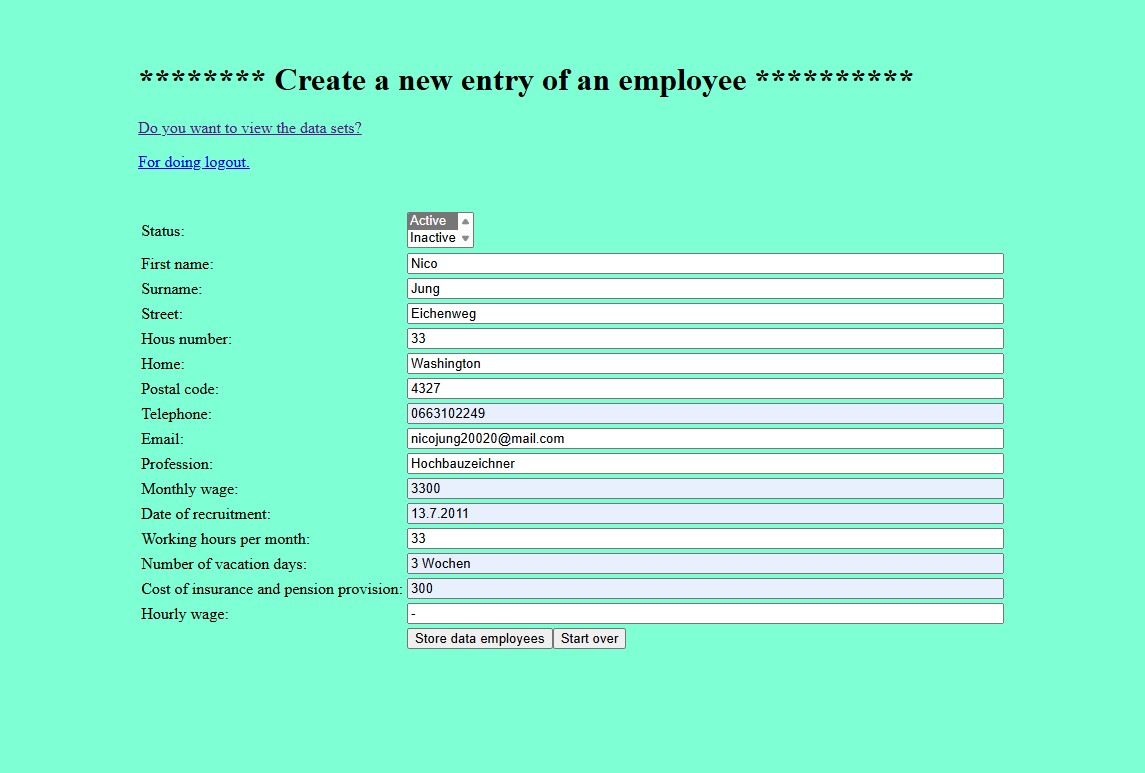Click the 'Create a new entry' heading
Viewport: 1145px width, 773px height.
(x=526, y=80)
